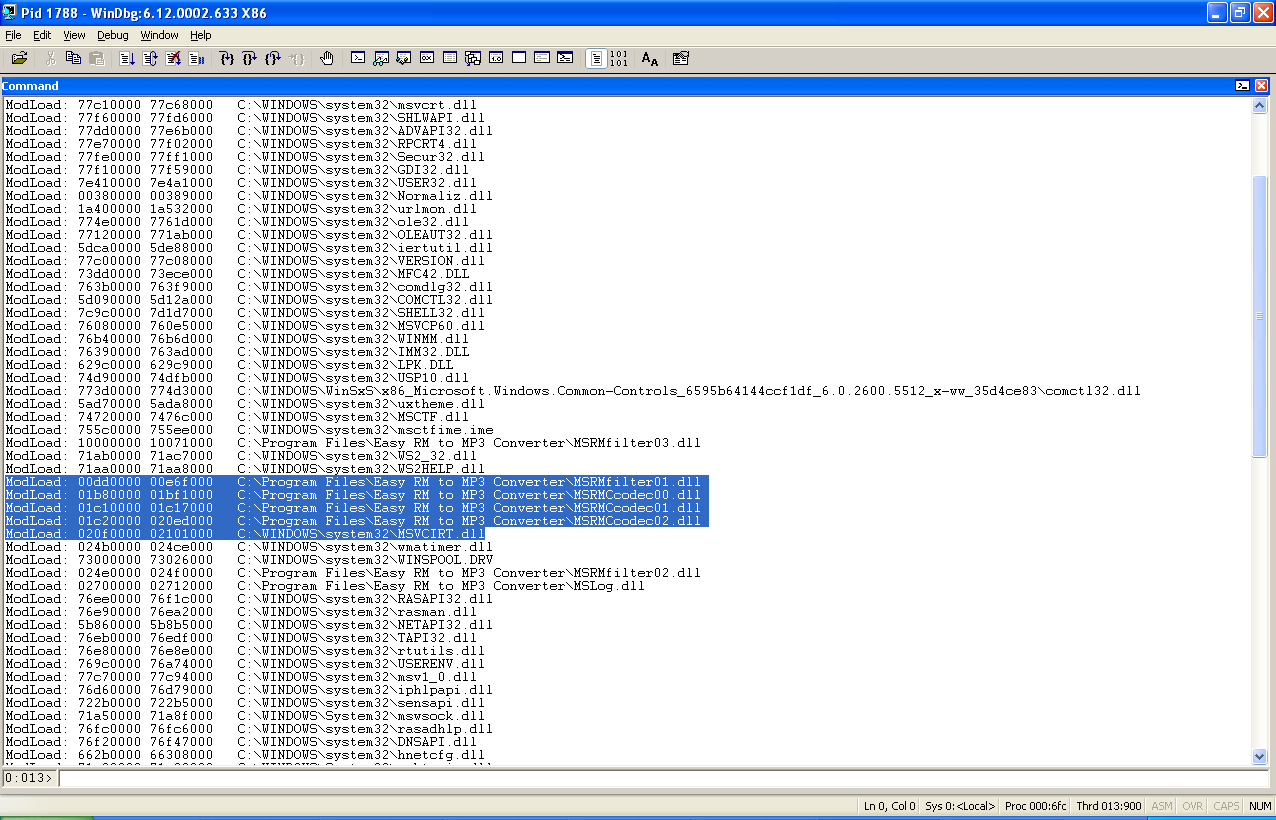Click the vertical scrollbar thumb
1276x820 pixels.
(x=1260, y=316)
